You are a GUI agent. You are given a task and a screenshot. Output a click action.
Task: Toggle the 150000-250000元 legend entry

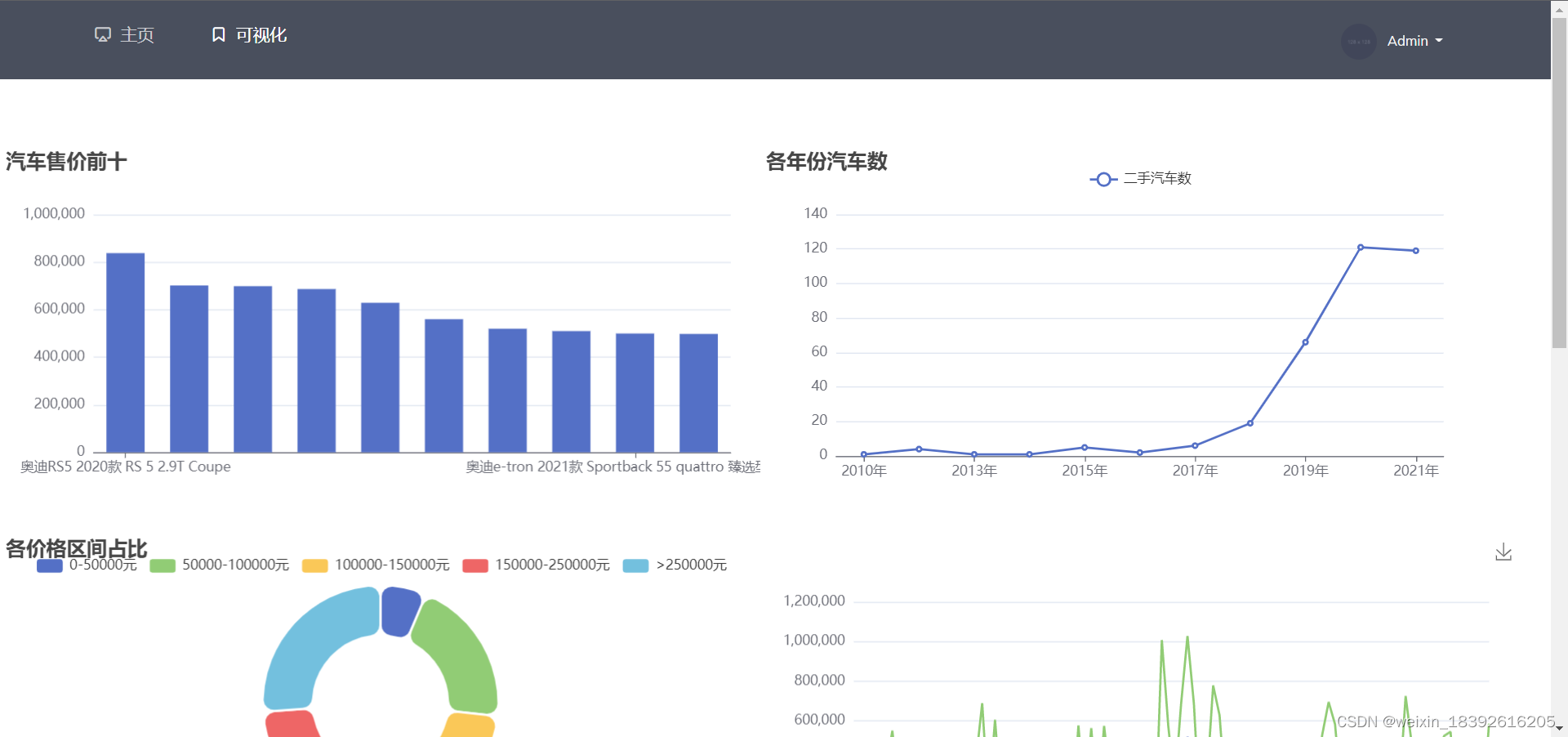537,565
